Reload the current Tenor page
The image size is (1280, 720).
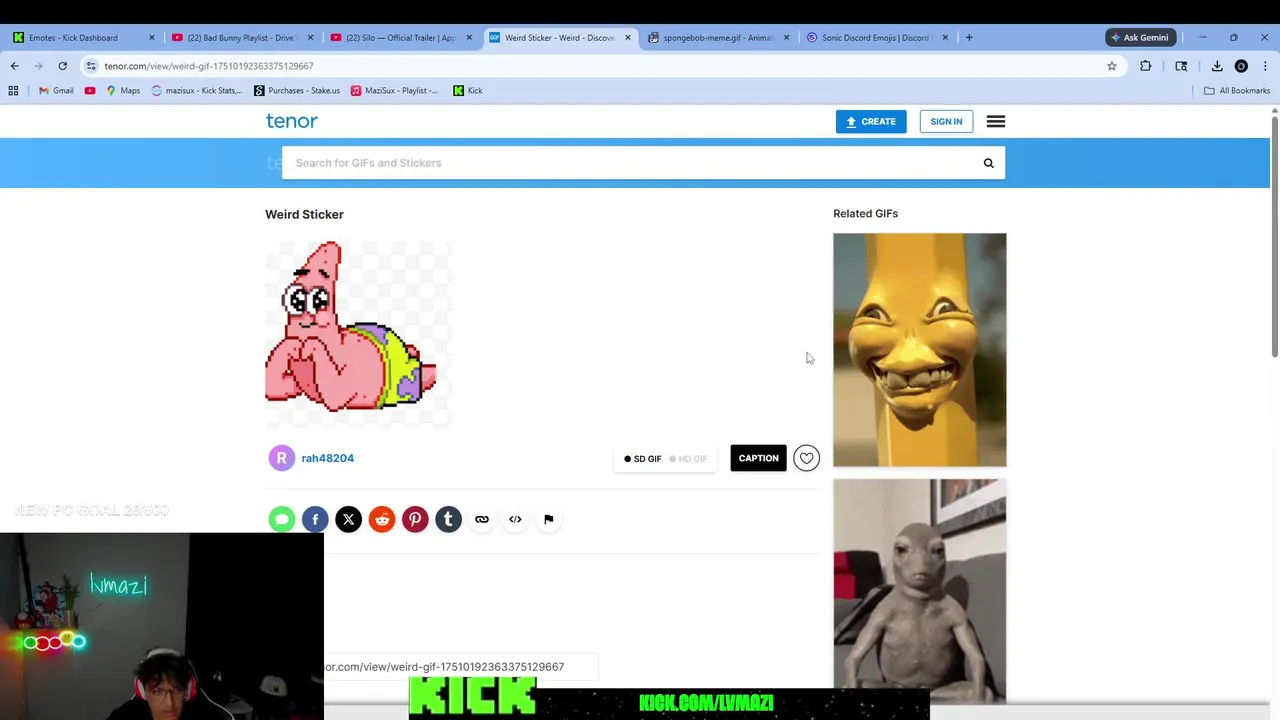click(x=62, y=66)
